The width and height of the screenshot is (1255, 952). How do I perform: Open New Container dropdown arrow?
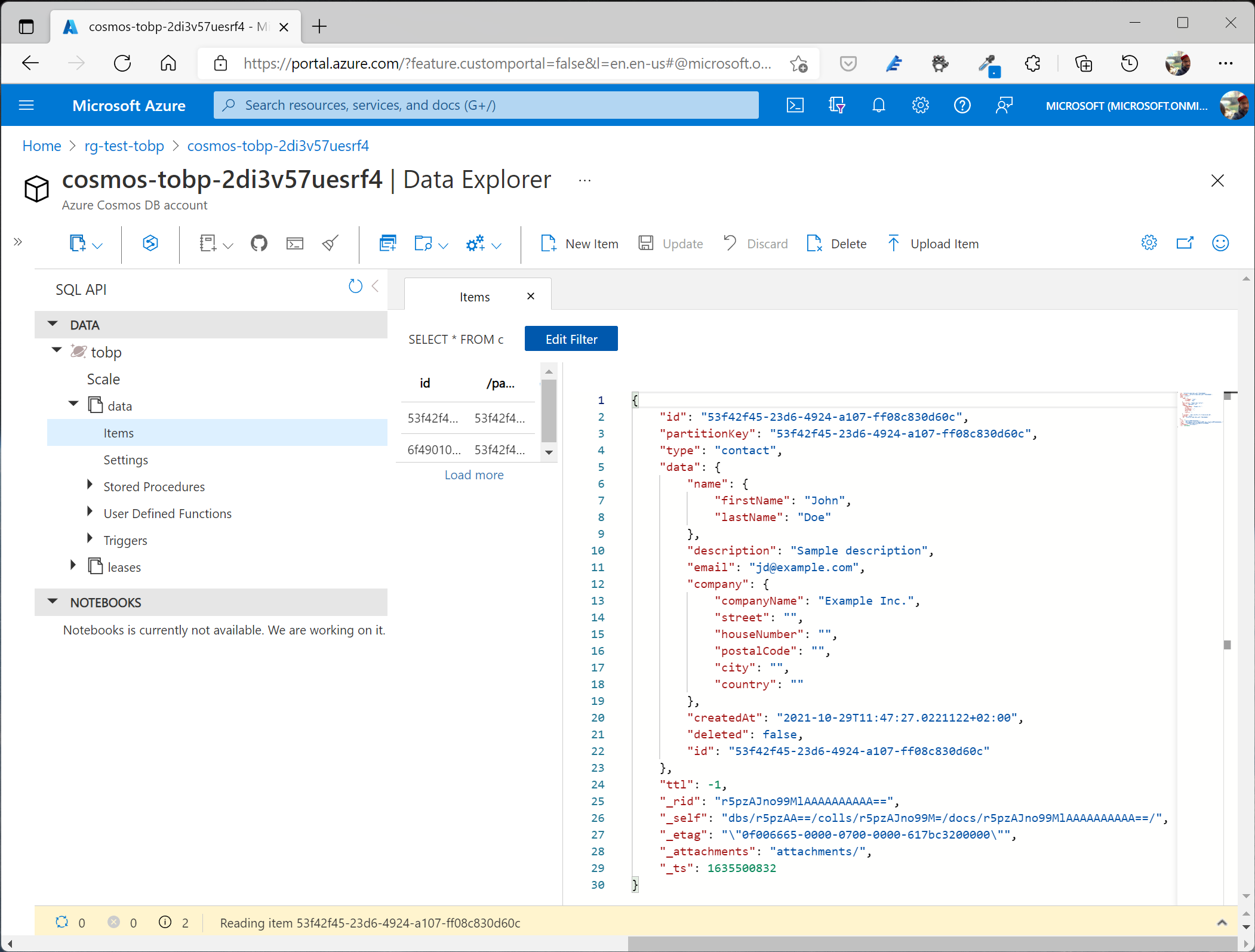97,245
